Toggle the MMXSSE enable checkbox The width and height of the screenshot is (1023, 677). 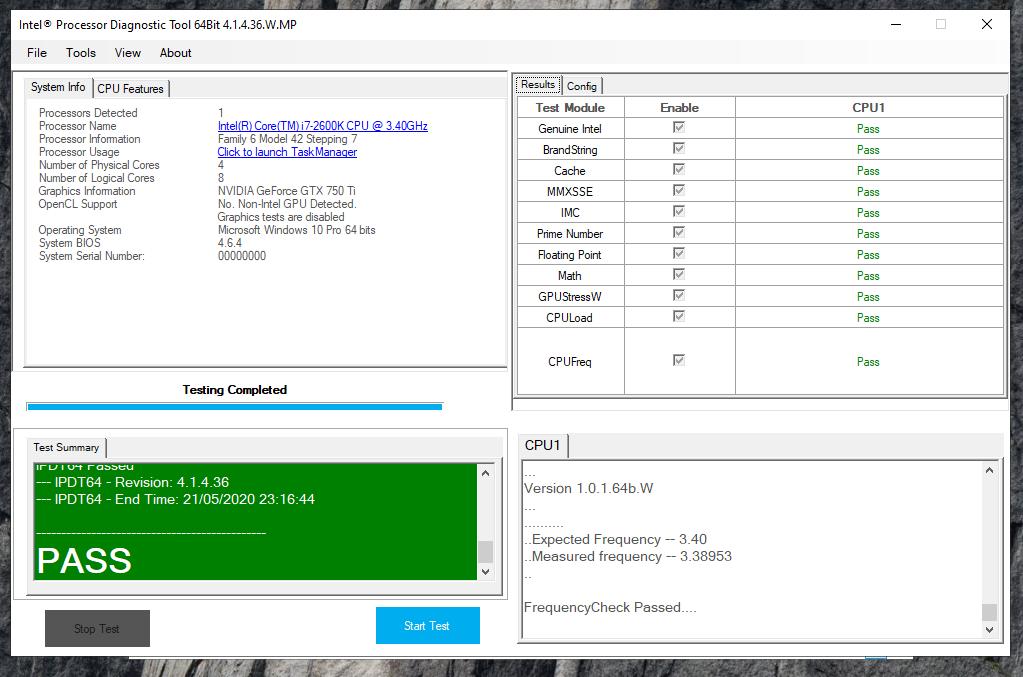[679, 190]
